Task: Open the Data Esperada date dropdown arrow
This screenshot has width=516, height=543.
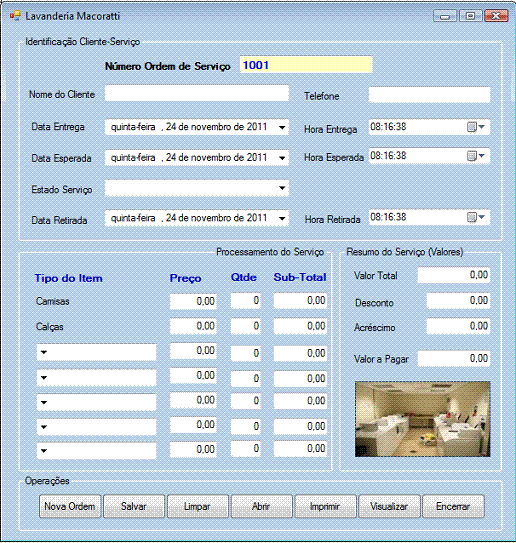Action: click(x=282, y=158)
